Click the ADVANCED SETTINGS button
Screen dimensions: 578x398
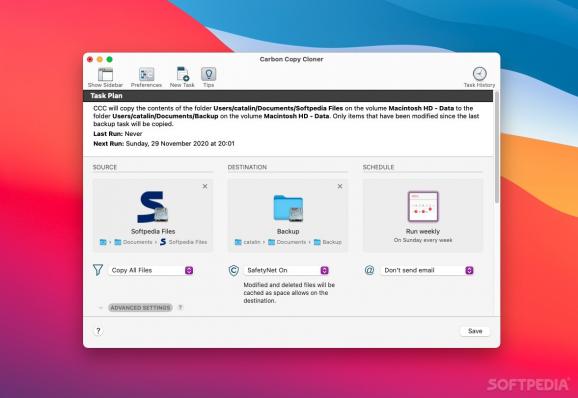pyautogui.click(x=140, y=308)
